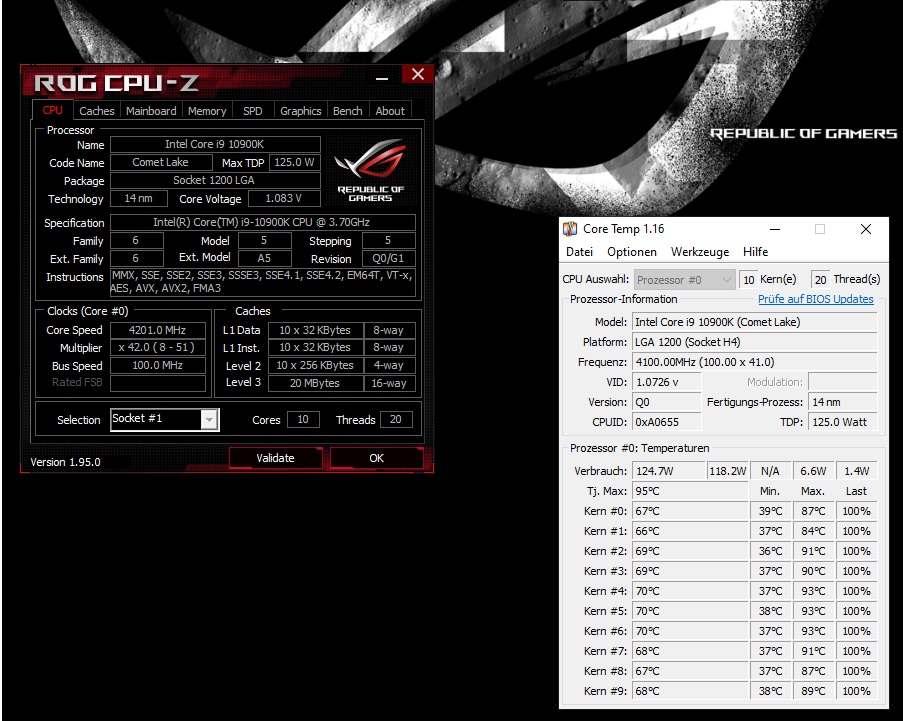The height and width of the screenshot is (721, 903).
Task: Click Version 1.95.0 text in CPU-Z
Action: (65, 462)
